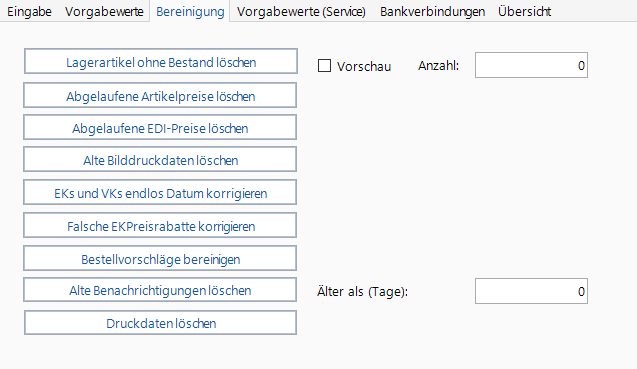Click Lagerartikel ohne Bestand löschen button
Viewport: 637px width, 369px height.
coord(161,61)
